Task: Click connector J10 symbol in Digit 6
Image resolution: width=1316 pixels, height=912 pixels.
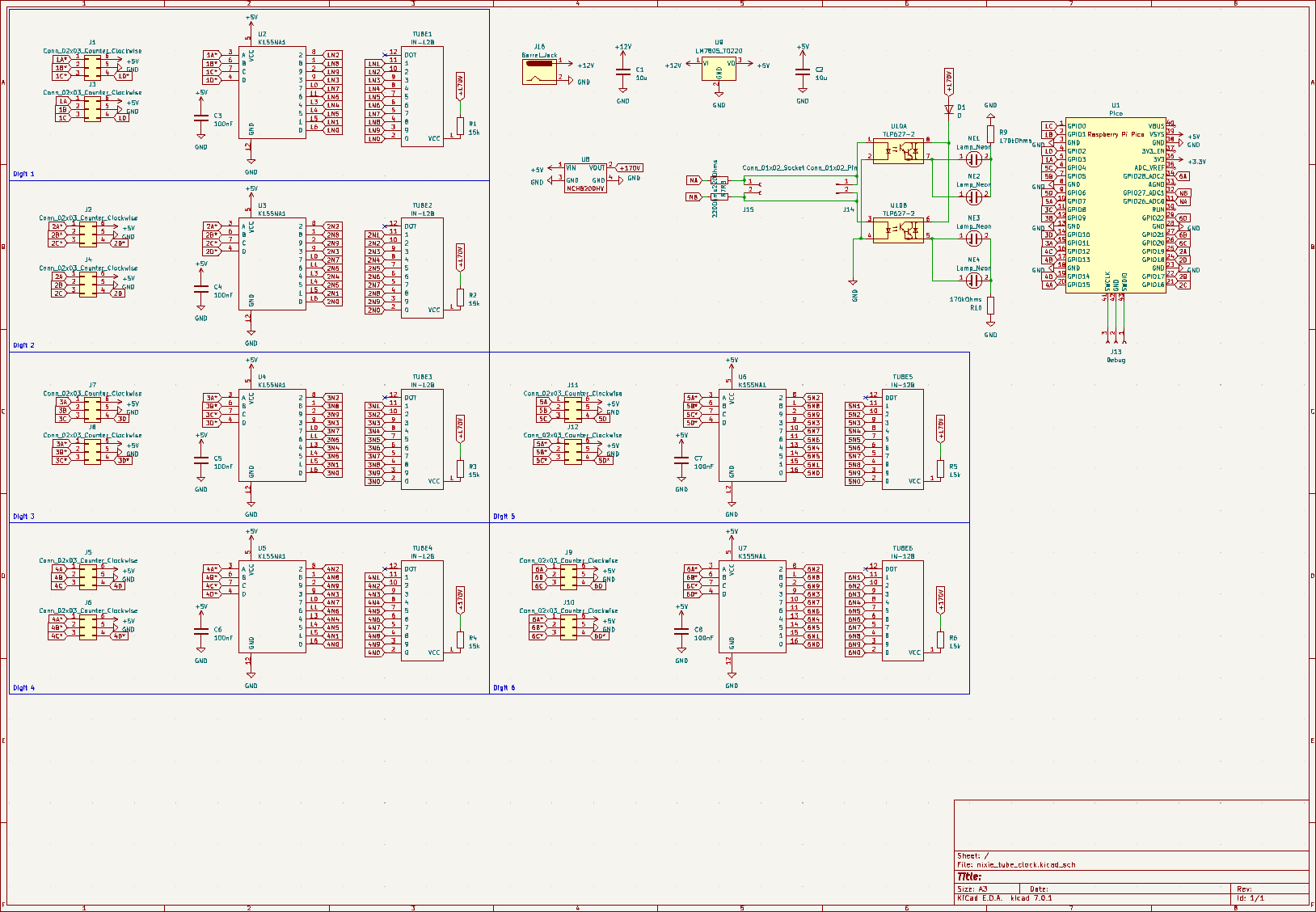Action: coord(568,627)
